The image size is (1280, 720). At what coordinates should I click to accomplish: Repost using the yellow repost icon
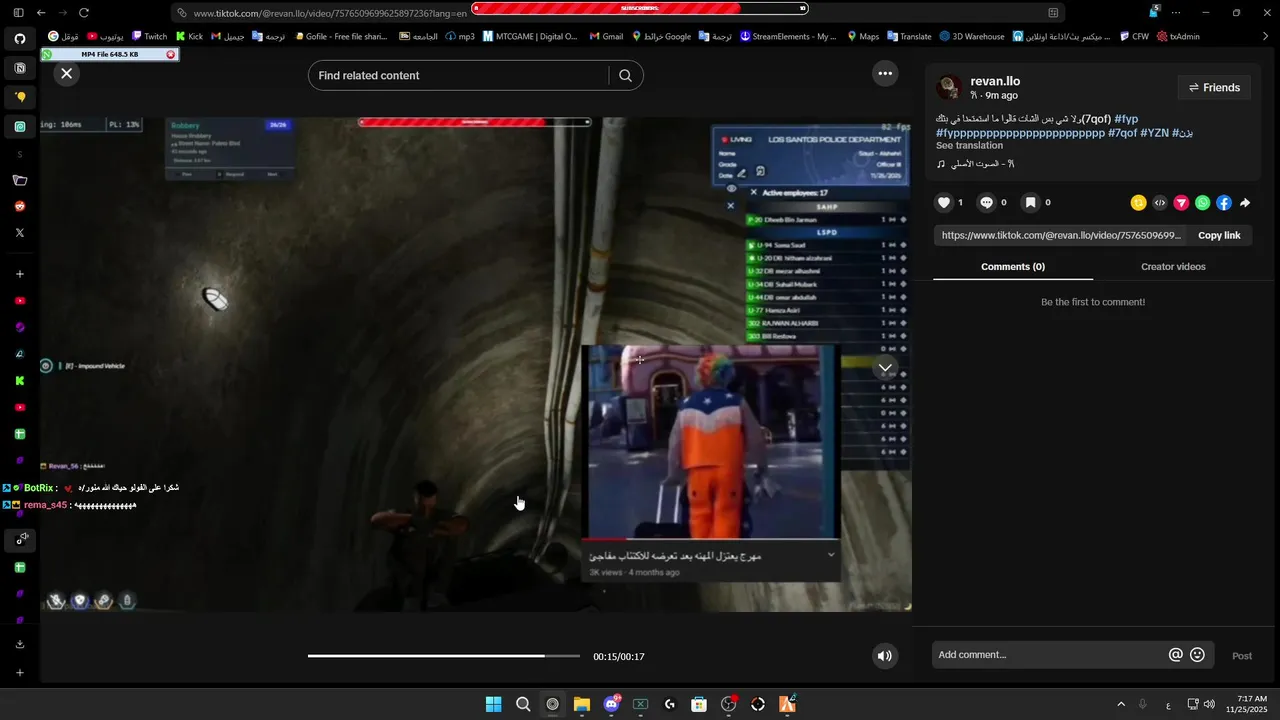point(1138,203)
